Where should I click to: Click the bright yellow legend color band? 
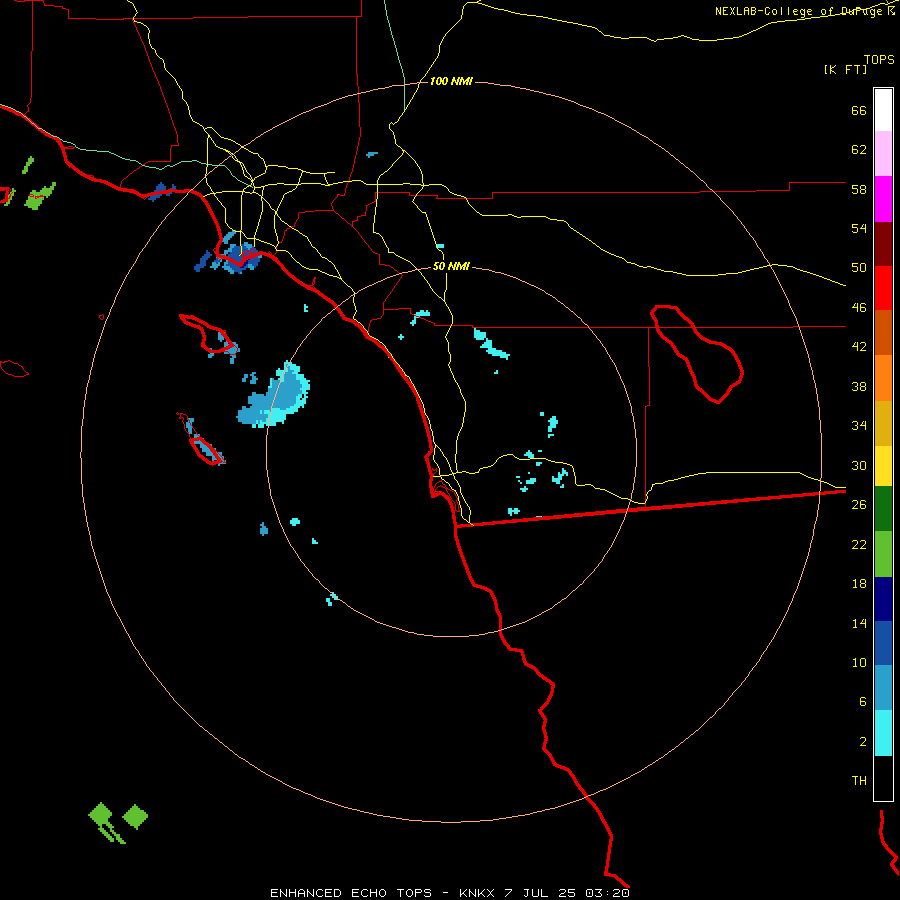(883, 465)
